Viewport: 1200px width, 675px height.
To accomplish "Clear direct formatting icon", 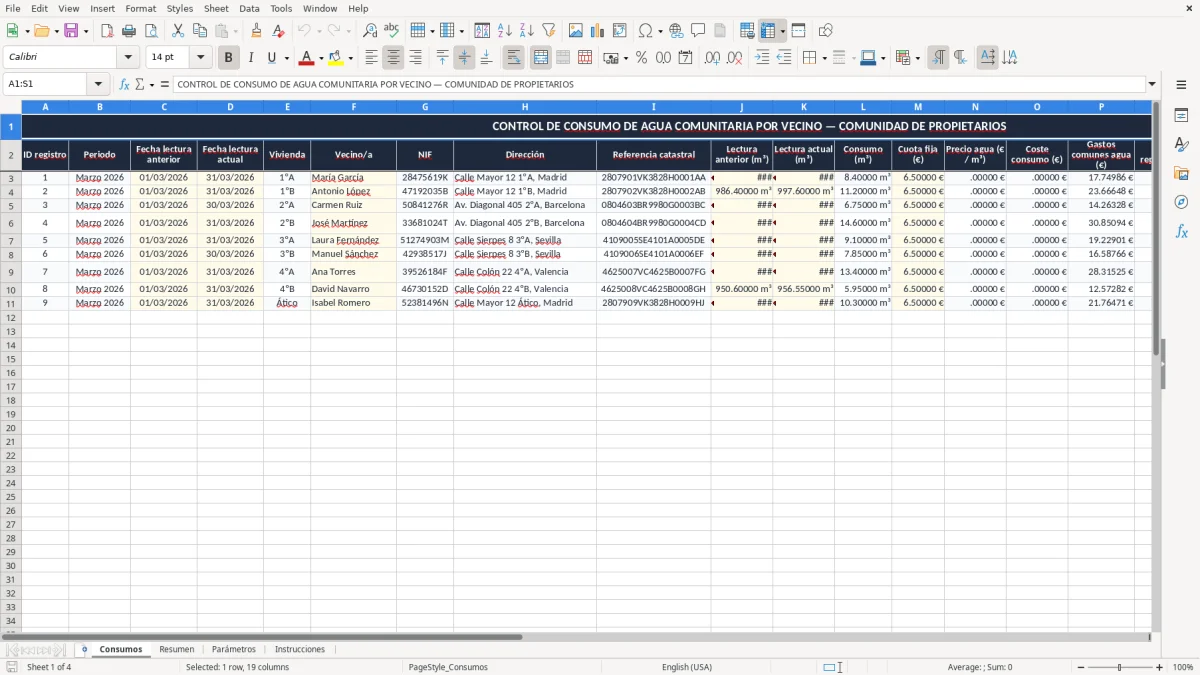I will pos(279,31).
